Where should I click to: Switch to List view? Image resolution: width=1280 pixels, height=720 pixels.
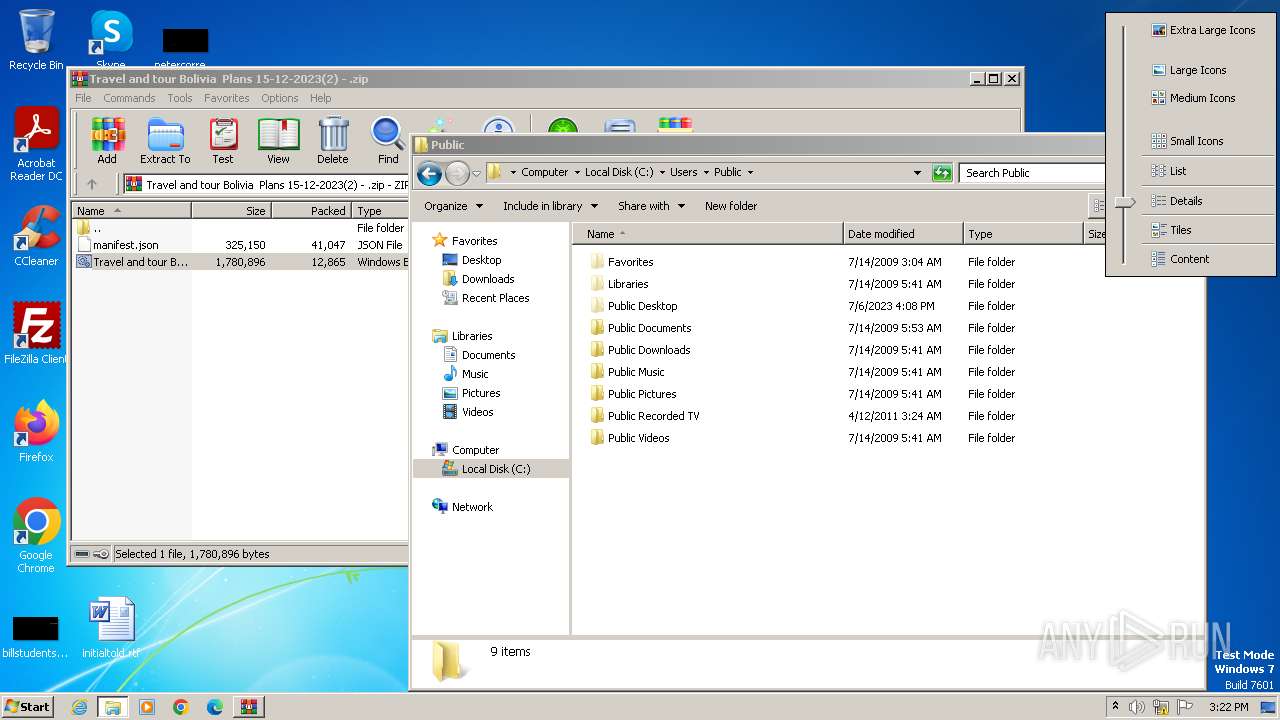click(x=1169, y=171)
